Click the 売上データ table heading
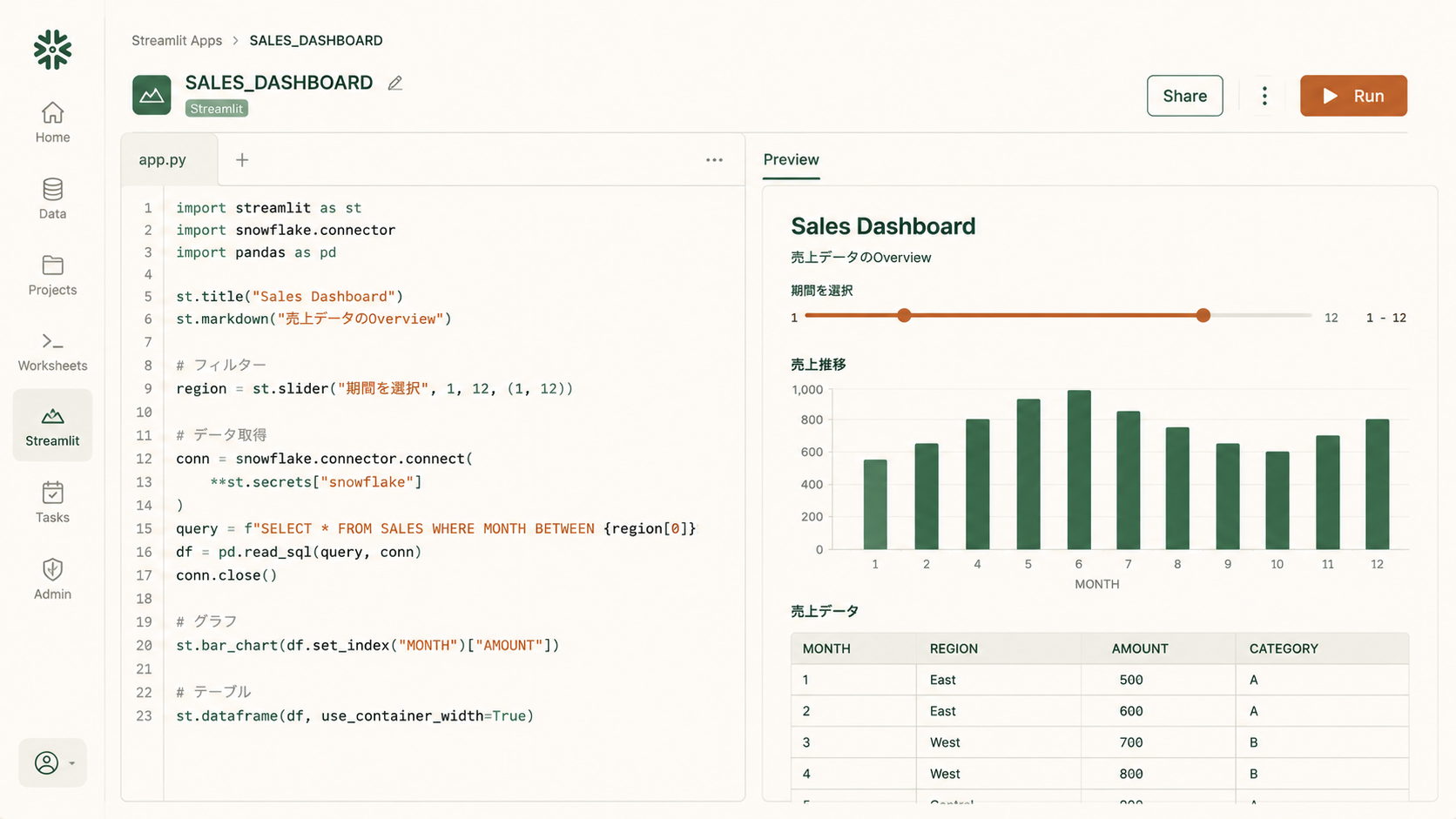1456x819 pixels. coord(825,612)
